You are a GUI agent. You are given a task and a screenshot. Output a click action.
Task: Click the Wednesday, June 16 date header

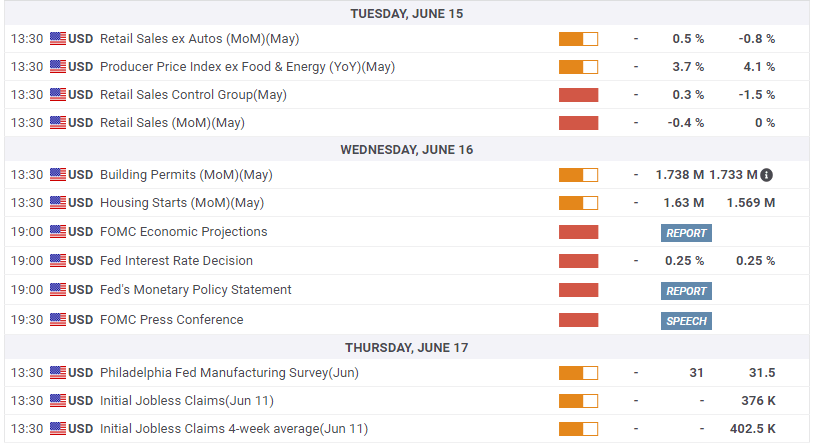tap(406, 150)
